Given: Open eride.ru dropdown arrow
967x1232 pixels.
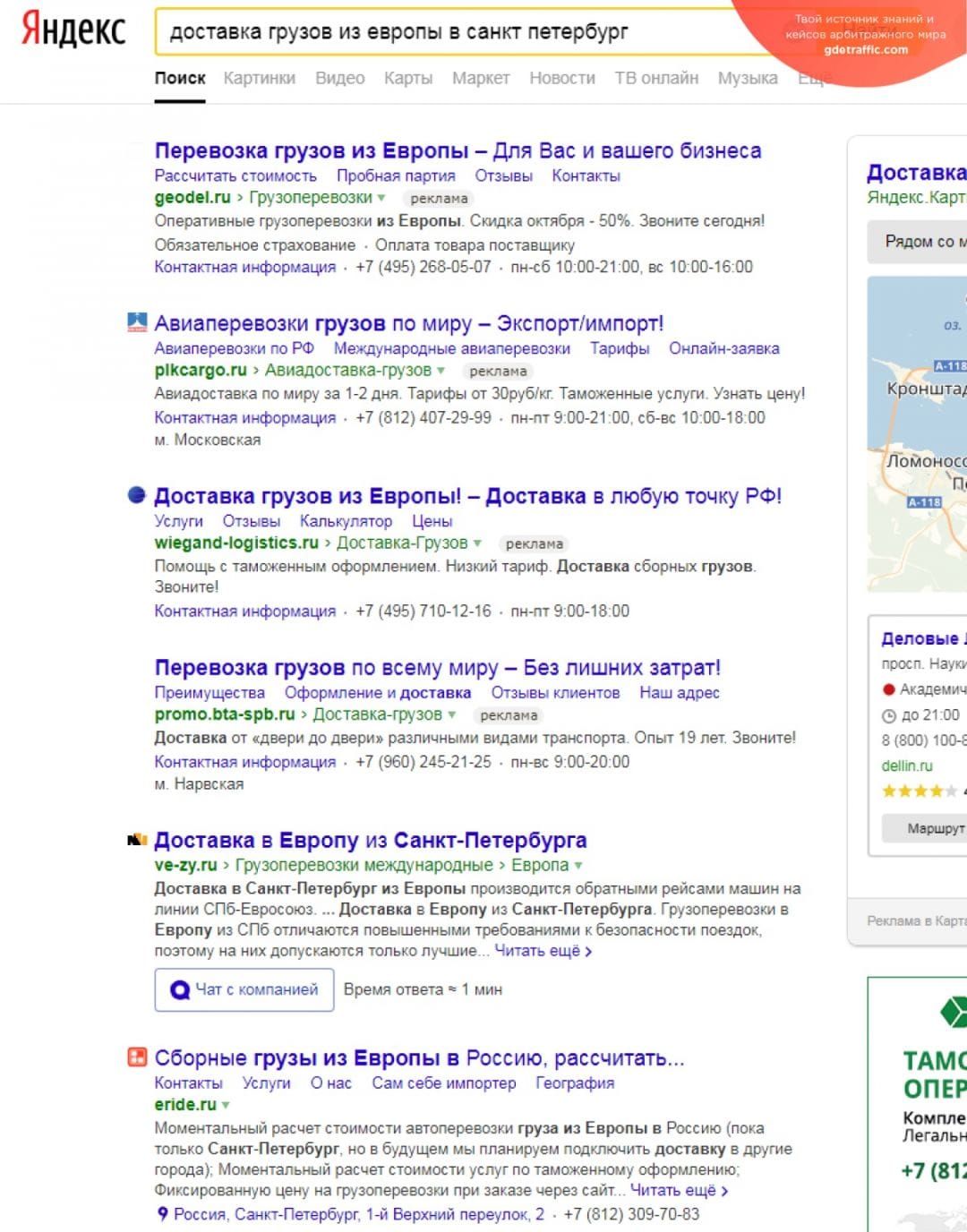Looking at the screenshot, I should click(226, 1105).
